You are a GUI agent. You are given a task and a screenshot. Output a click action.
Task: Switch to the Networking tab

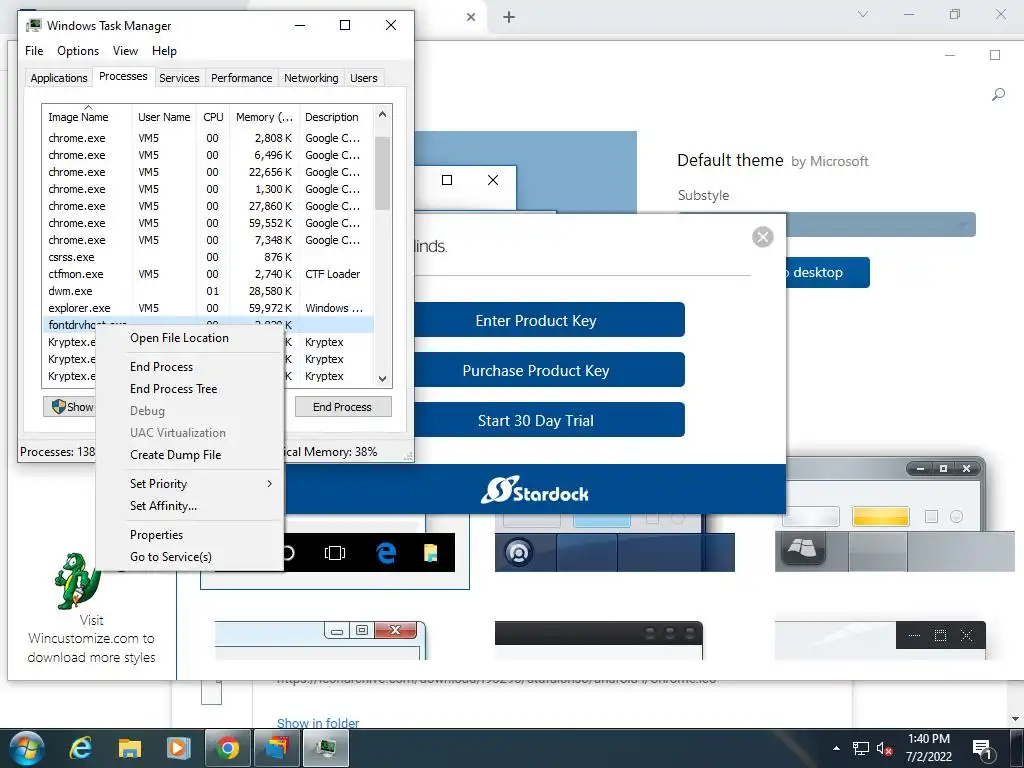coord(311,78)
